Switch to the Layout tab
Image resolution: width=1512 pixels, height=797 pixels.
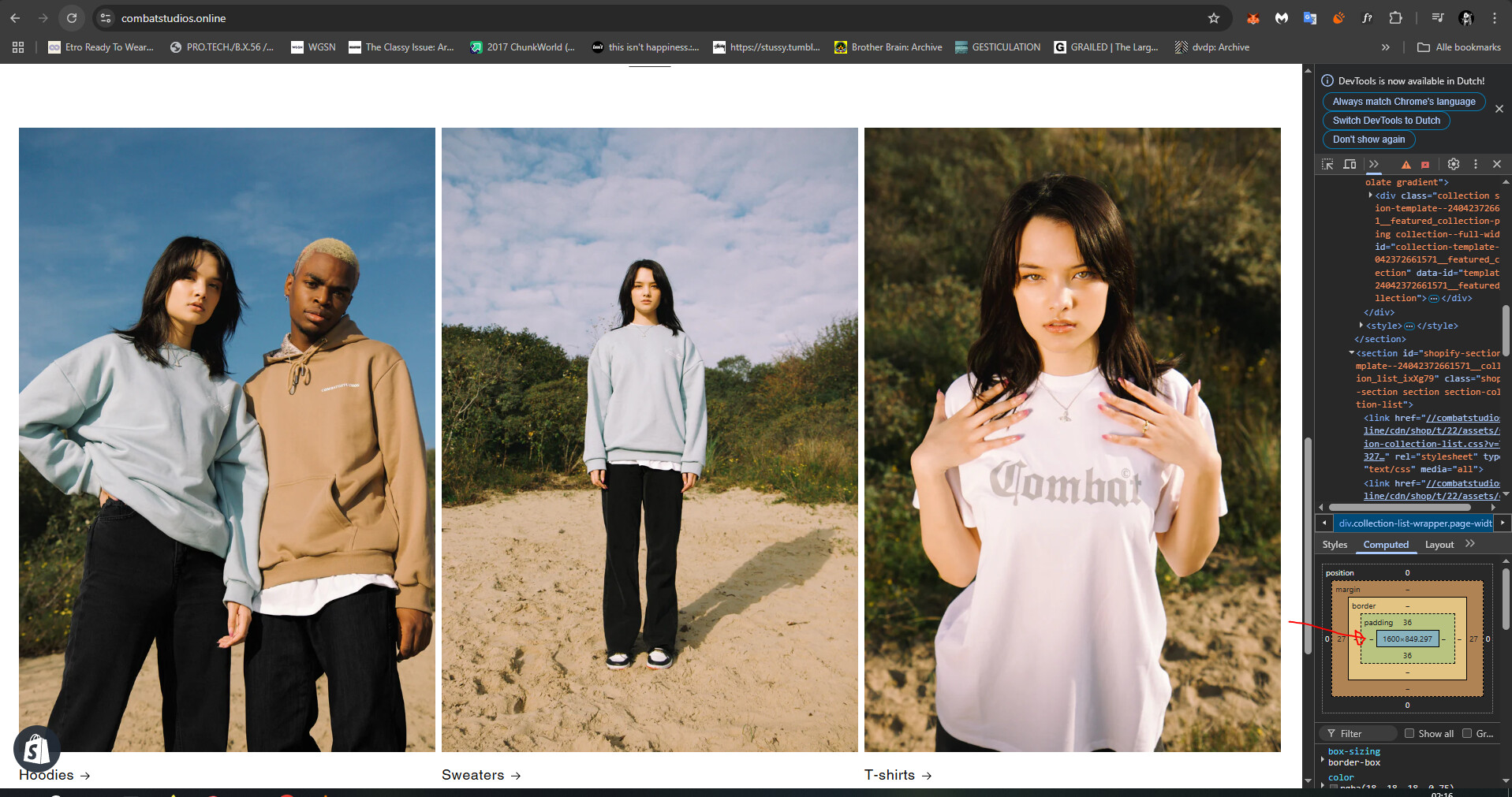coord(1439,545)
